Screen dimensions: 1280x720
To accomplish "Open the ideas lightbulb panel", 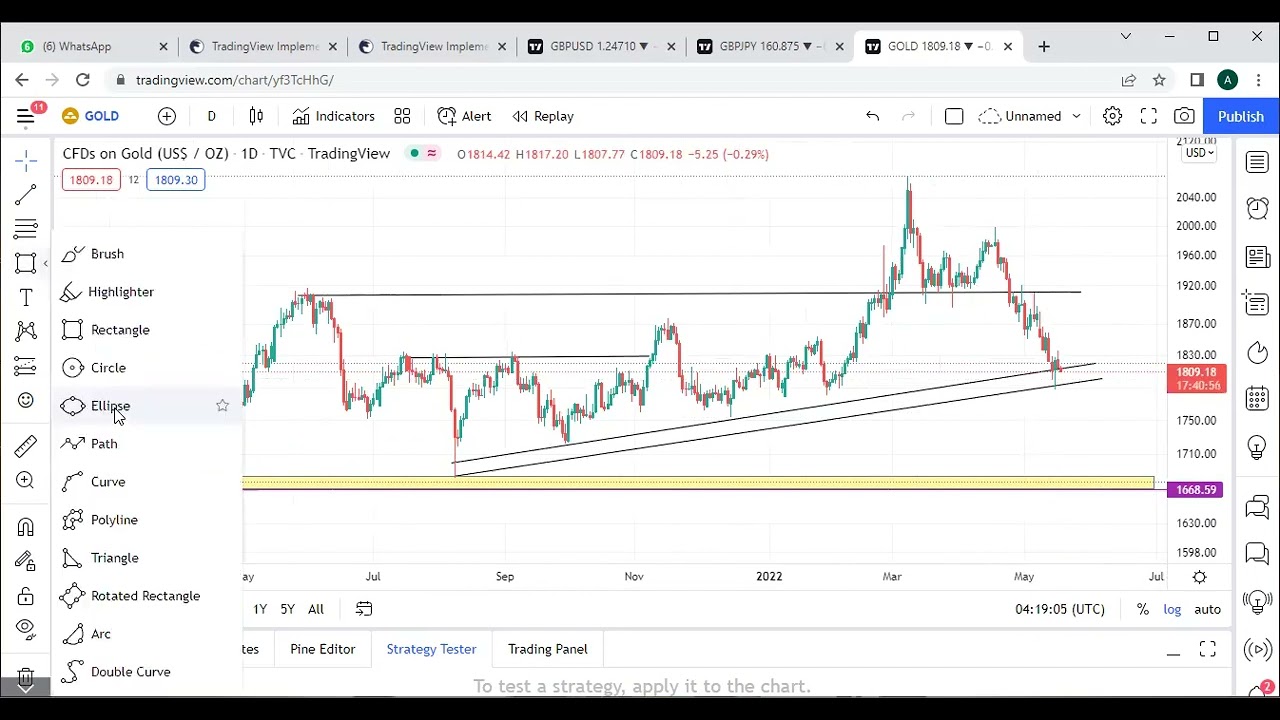I will pyautogui.click(x=1257, y=447).
